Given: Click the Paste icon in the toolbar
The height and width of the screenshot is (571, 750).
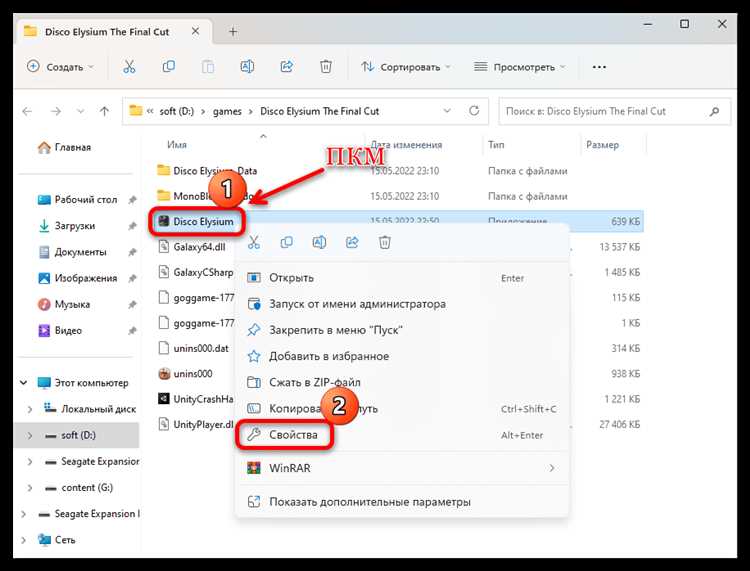Looking at the screenshot, I should 208,67.
